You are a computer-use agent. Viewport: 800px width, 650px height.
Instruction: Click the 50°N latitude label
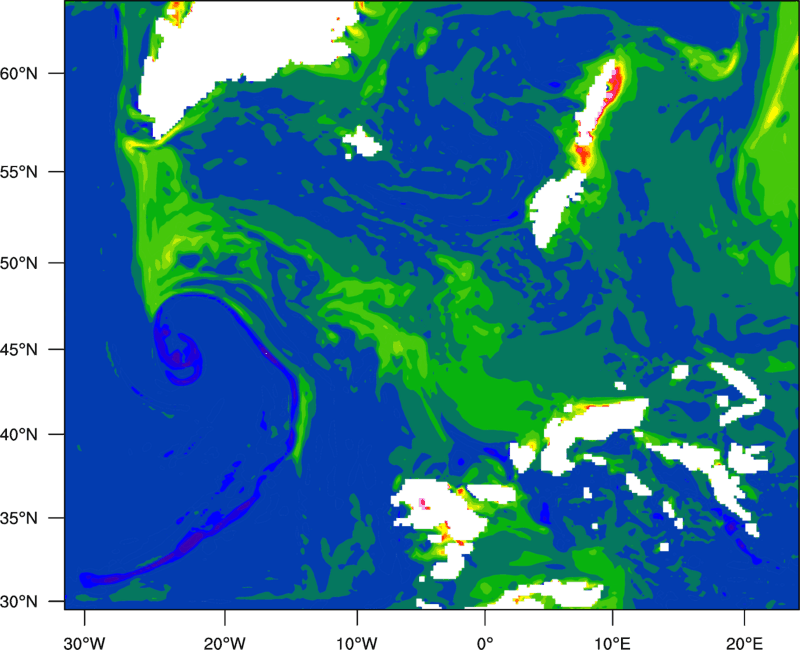pos(19,263)
